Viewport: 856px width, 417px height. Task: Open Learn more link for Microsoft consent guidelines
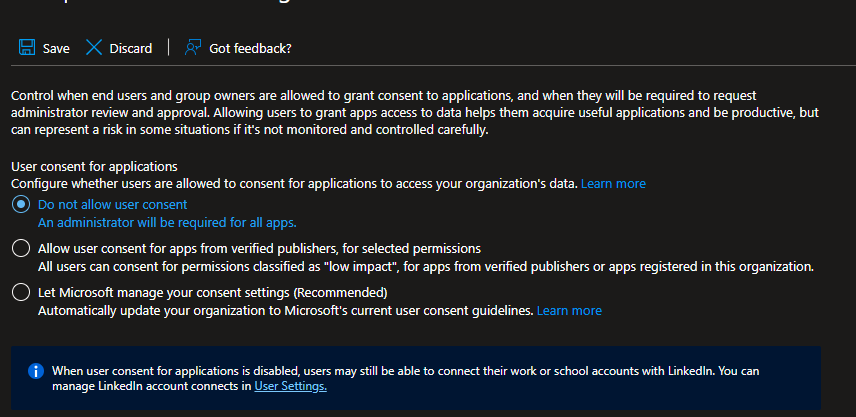[569, 311]
